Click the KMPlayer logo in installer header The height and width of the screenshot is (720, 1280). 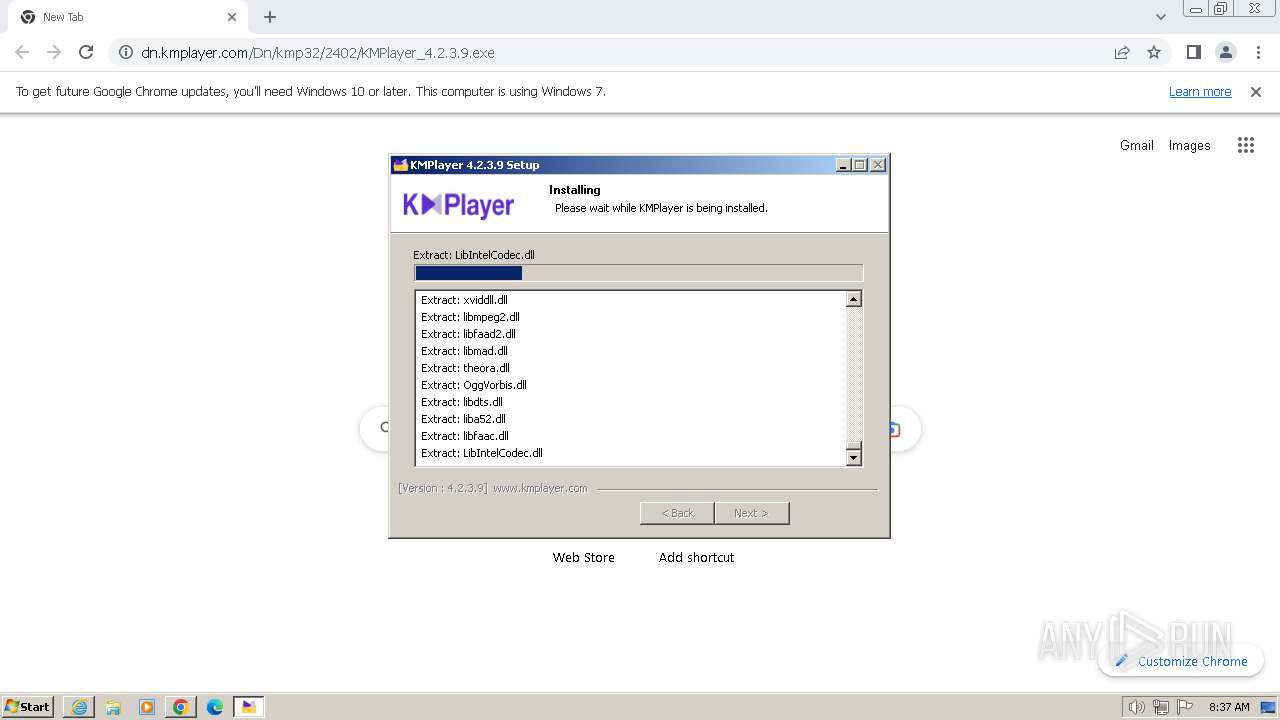pyautogui.click(x=458, y=205)
